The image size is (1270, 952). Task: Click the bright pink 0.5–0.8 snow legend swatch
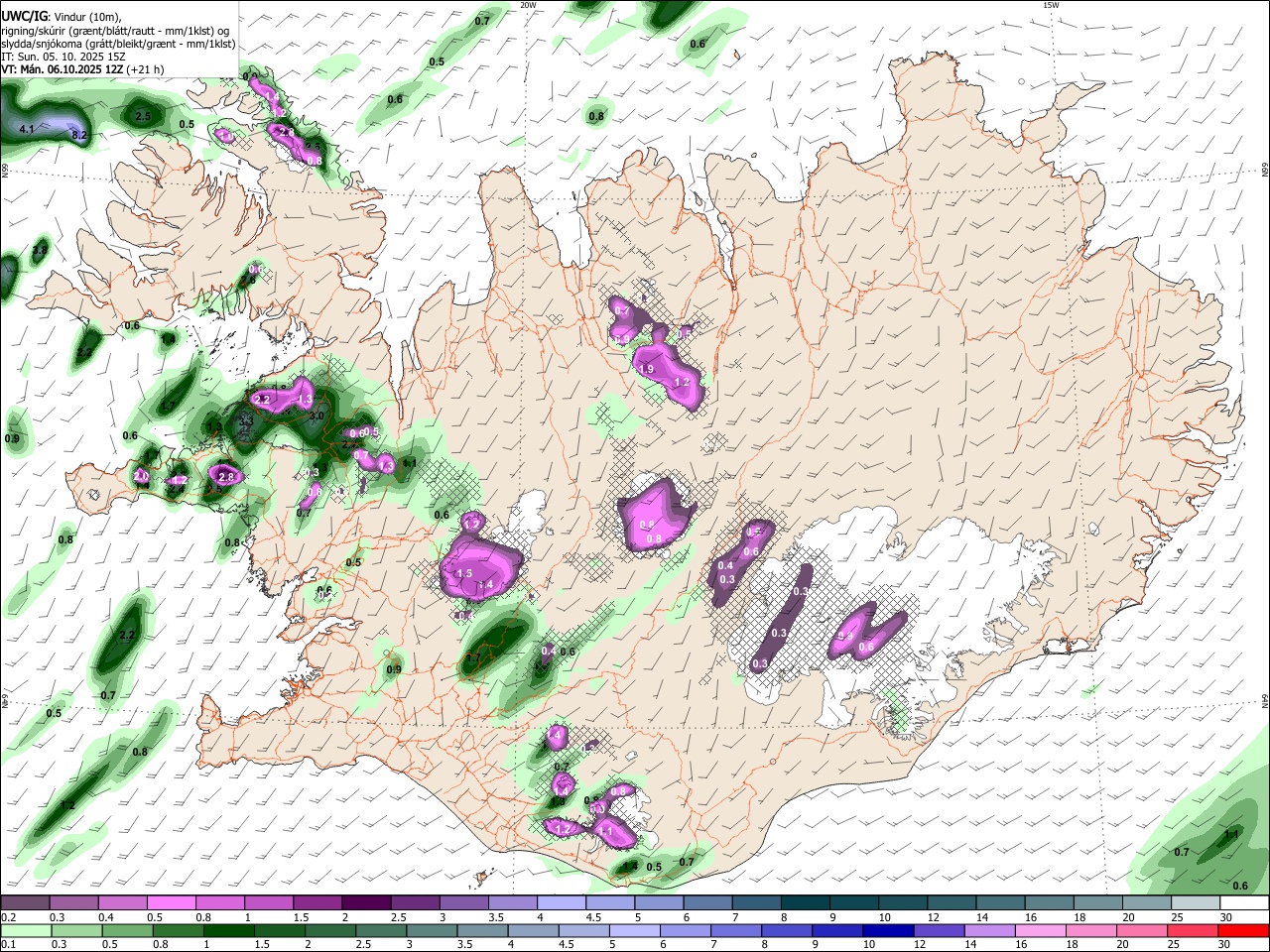pyautogui.click(x=171, y=902)
